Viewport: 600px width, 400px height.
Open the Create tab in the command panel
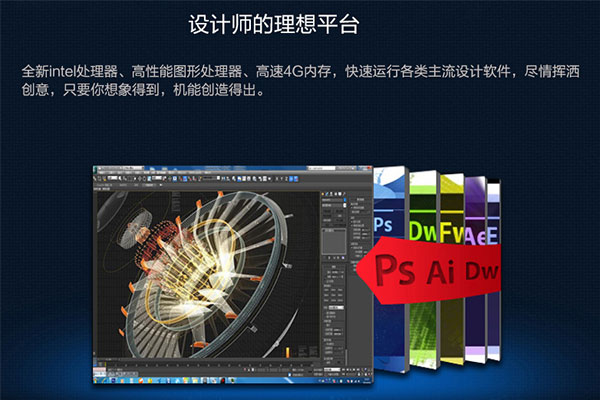coord(323,194)
